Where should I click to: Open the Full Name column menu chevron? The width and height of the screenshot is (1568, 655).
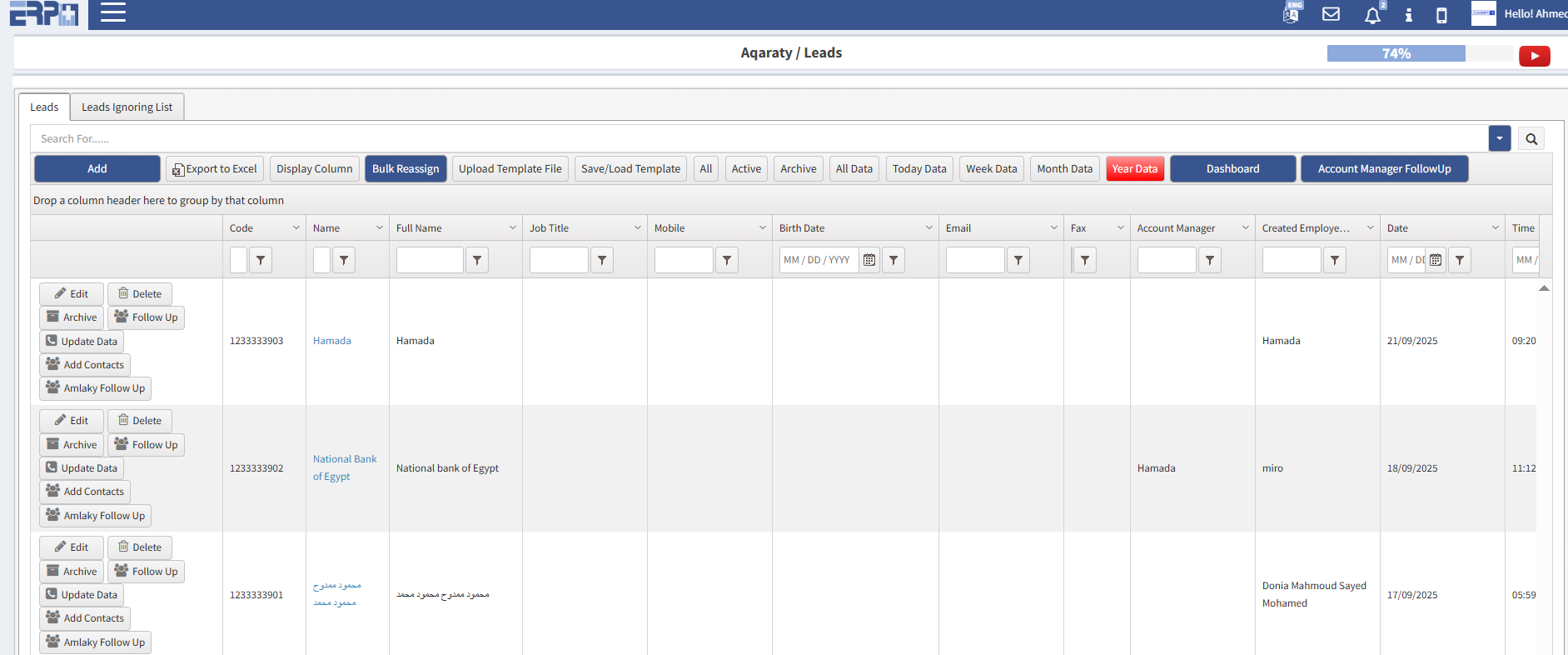pos(513,228)
